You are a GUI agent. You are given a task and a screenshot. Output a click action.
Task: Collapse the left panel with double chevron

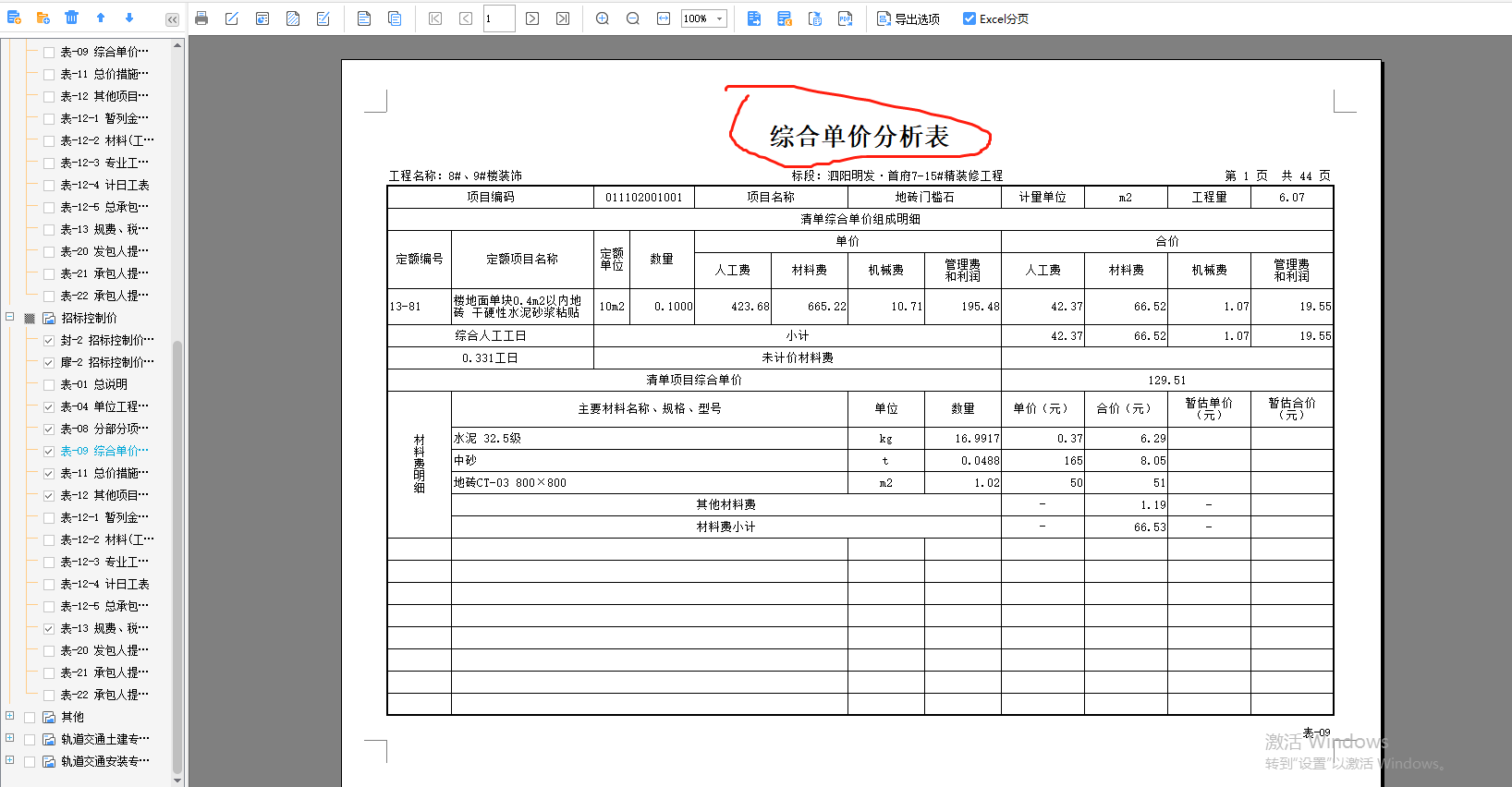coord(172,19)
